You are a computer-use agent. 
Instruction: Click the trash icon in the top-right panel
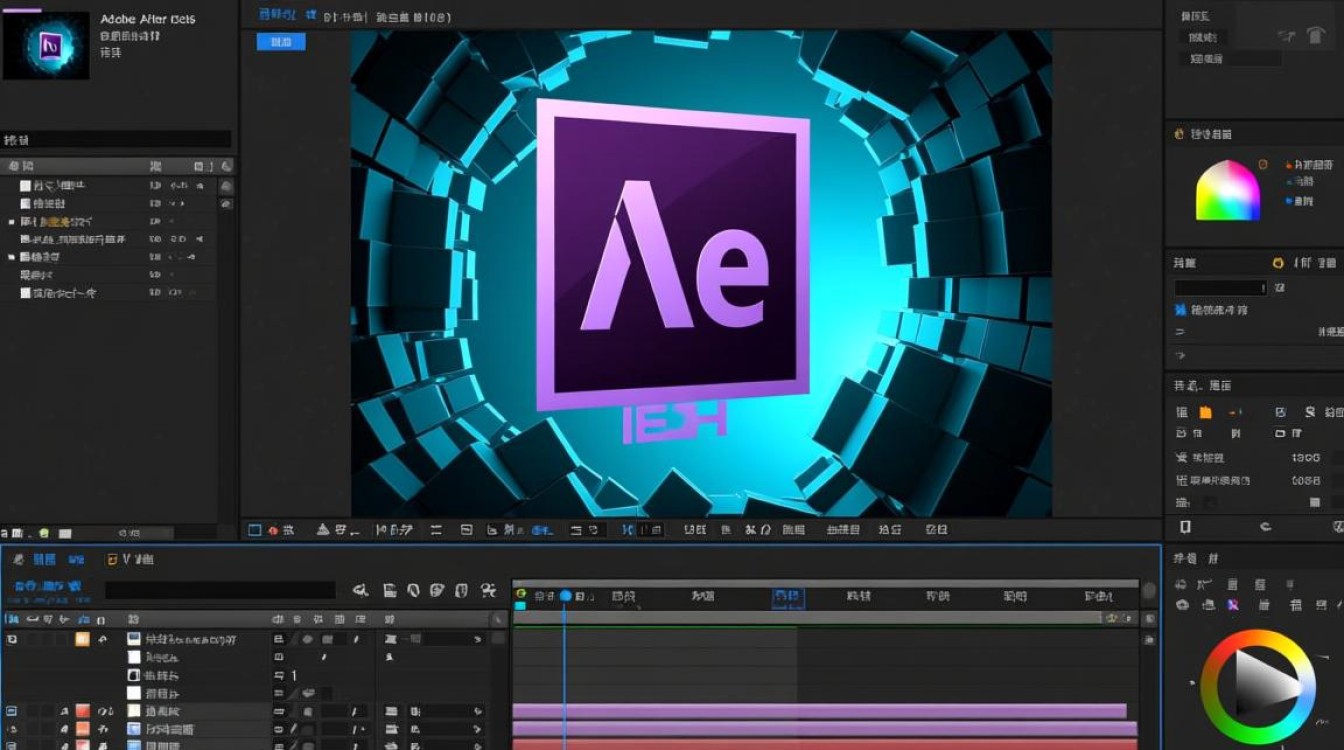tap(1316, 36)
